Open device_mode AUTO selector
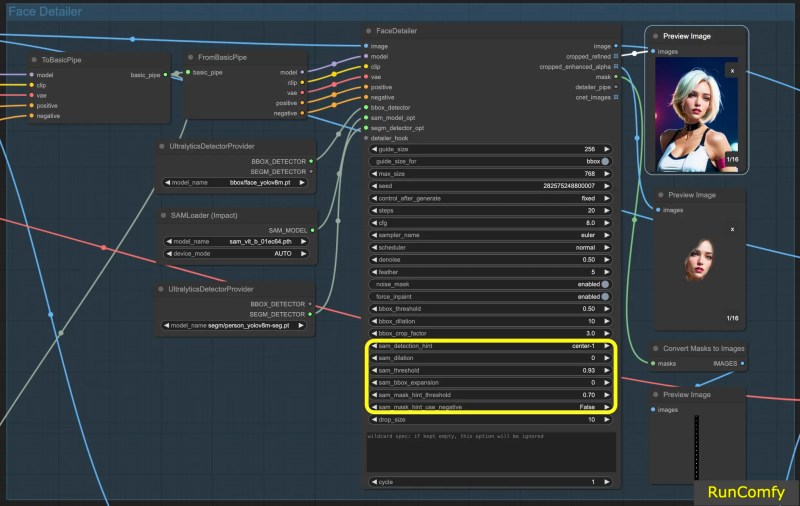 [x=236, y=254]
